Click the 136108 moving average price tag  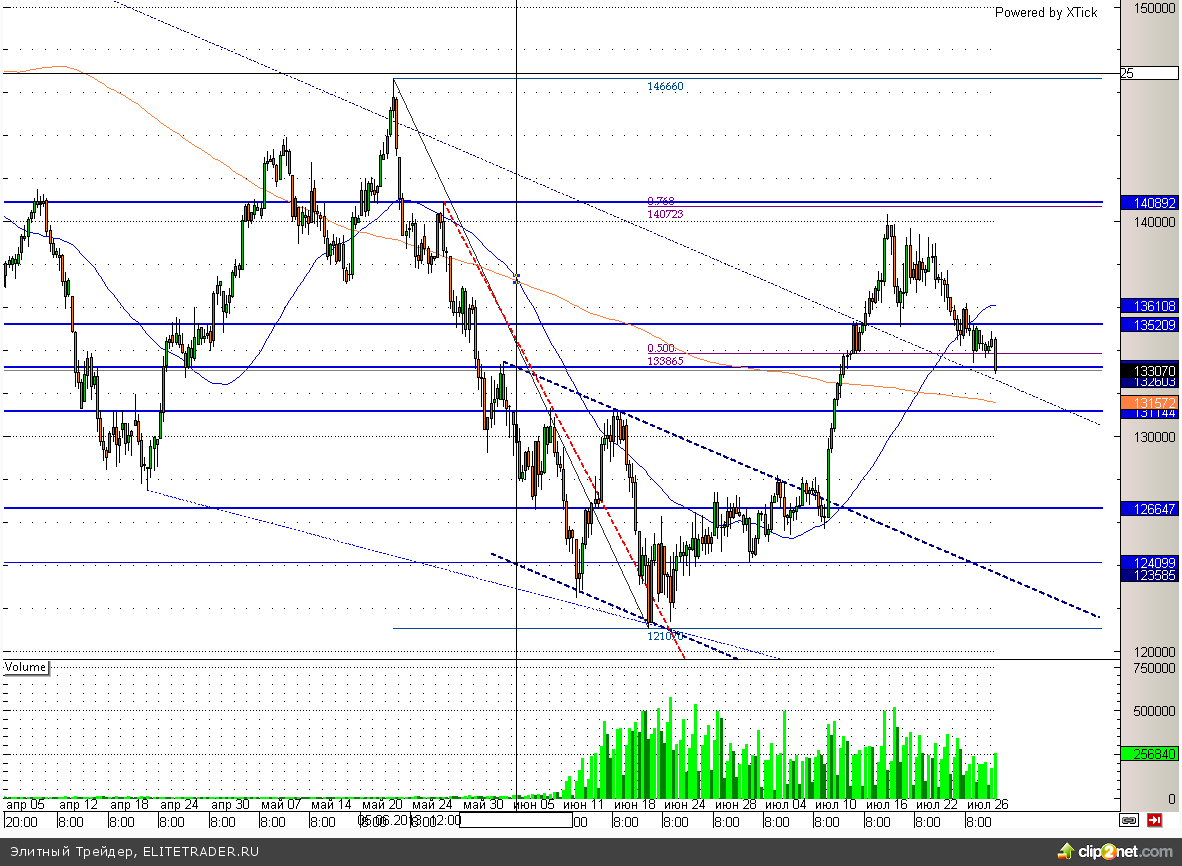tap(1148, 306)
